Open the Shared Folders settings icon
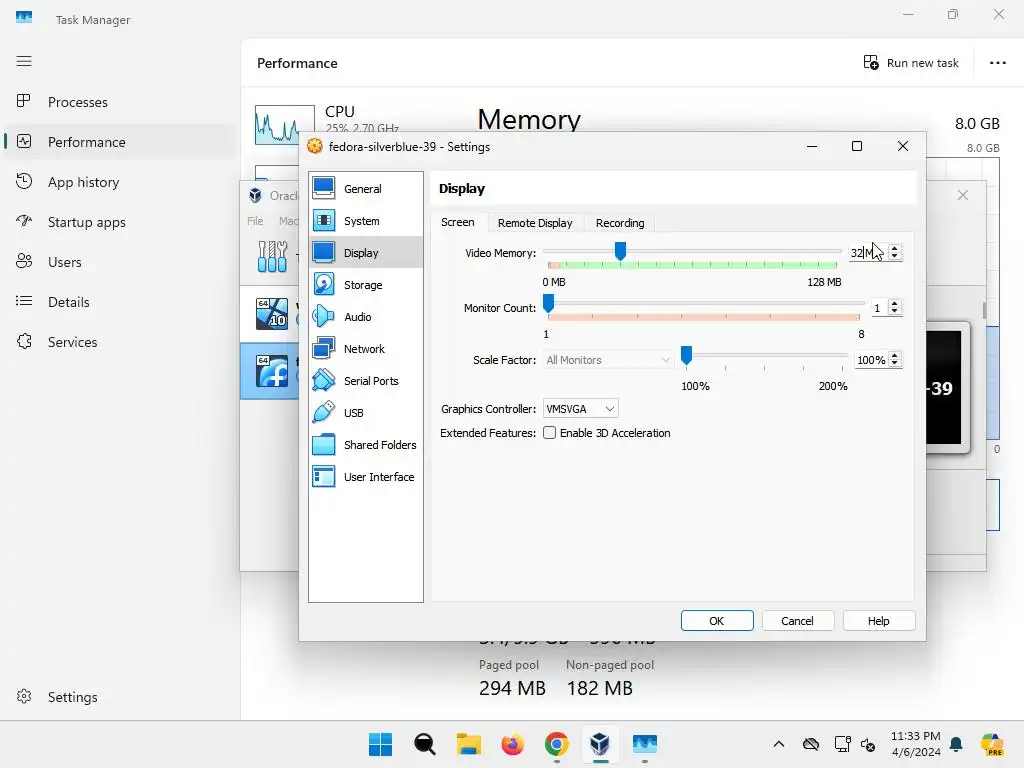The width and height of the screenshot is (1024, 768). 323,444
